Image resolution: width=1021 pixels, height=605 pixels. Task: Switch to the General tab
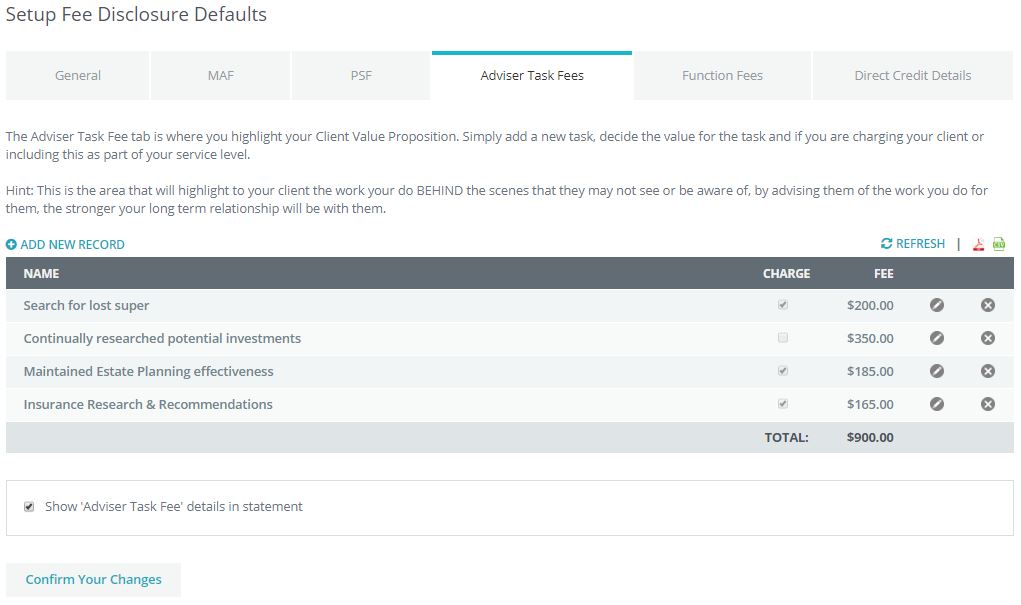pos(78,76)
